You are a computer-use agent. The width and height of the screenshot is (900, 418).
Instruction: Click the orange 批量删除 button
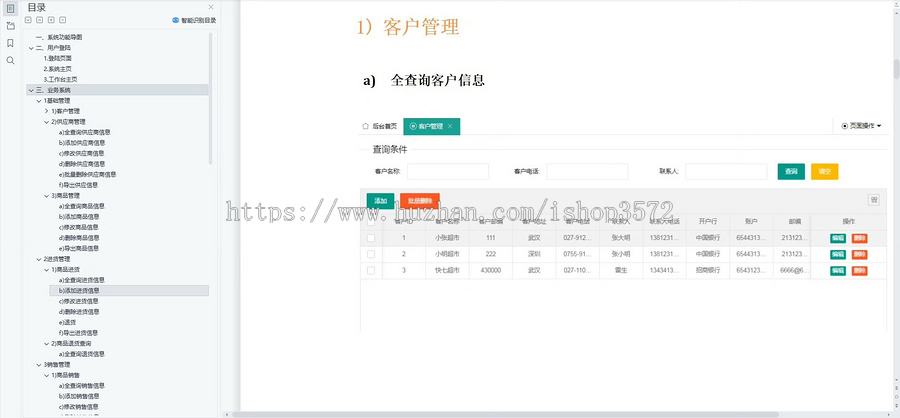pos(420,201)
